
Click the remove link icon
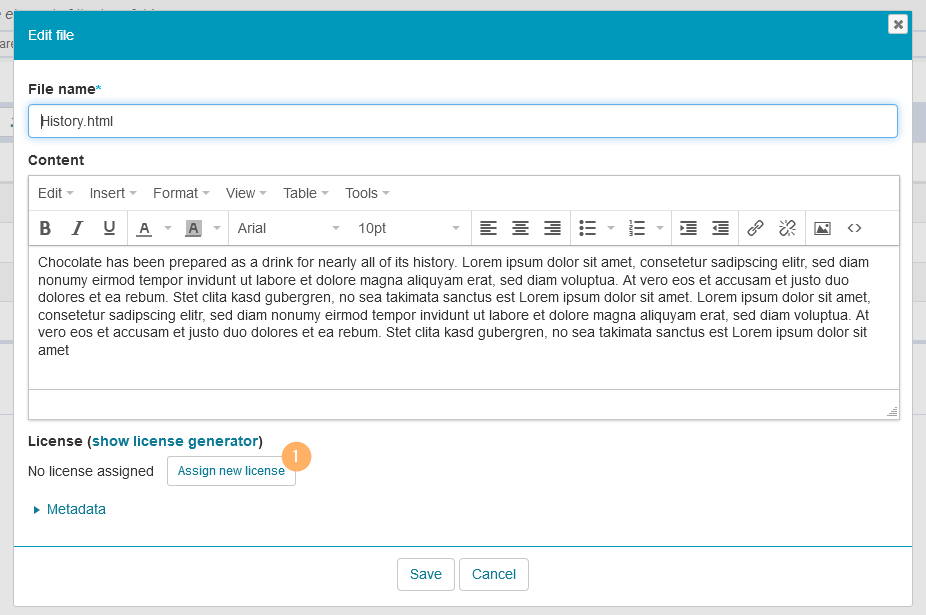787,228
